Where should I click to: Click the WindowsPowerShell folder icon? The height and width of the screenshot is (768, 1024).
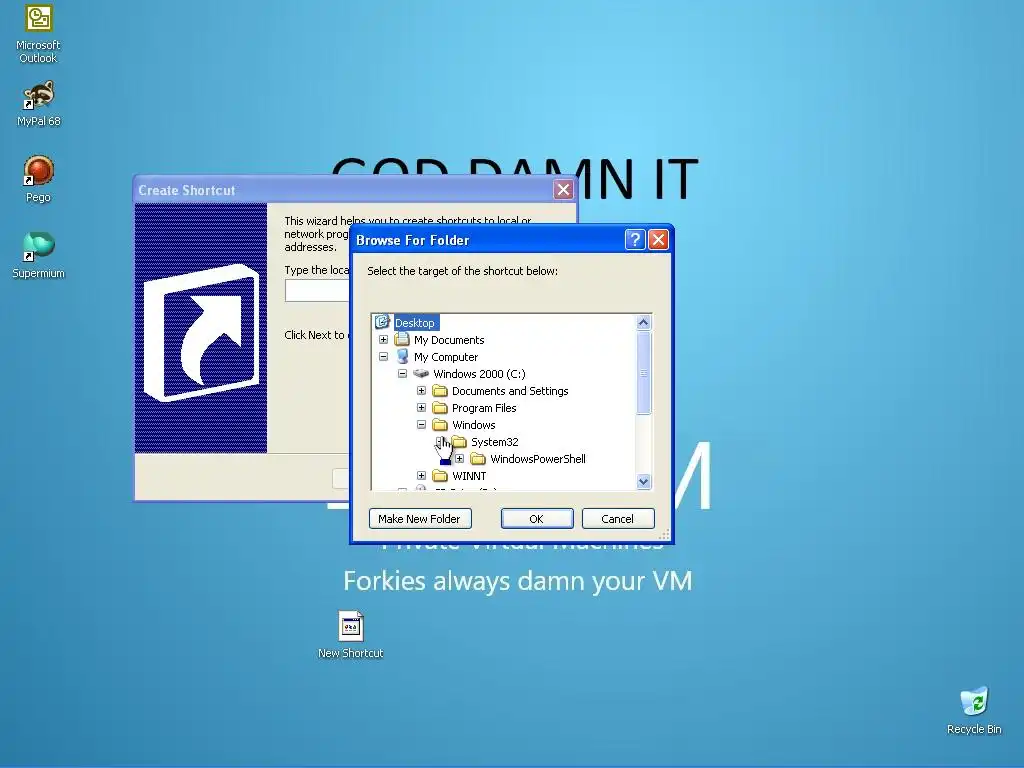[478, 458]
